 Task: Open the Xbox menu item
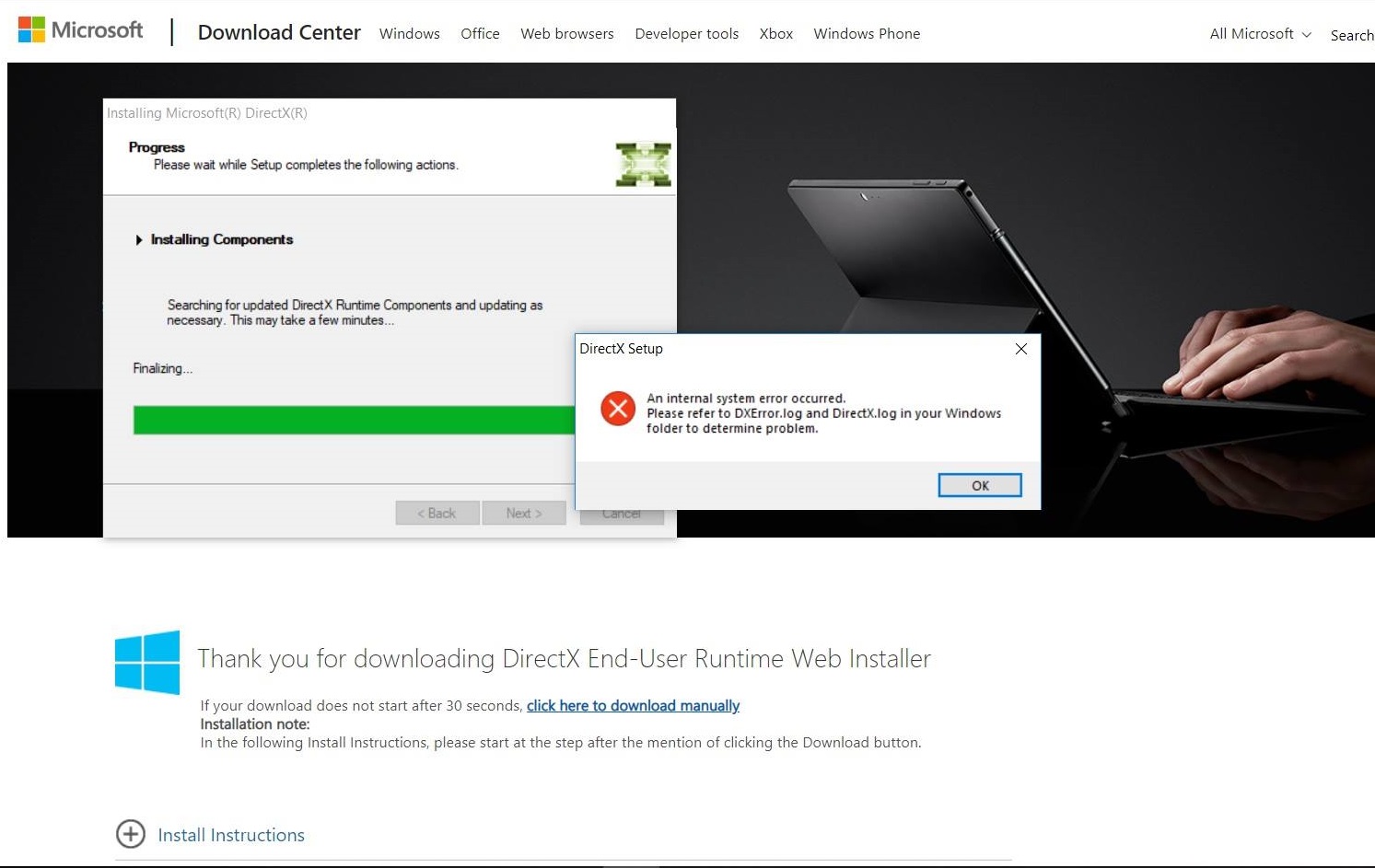776,33
